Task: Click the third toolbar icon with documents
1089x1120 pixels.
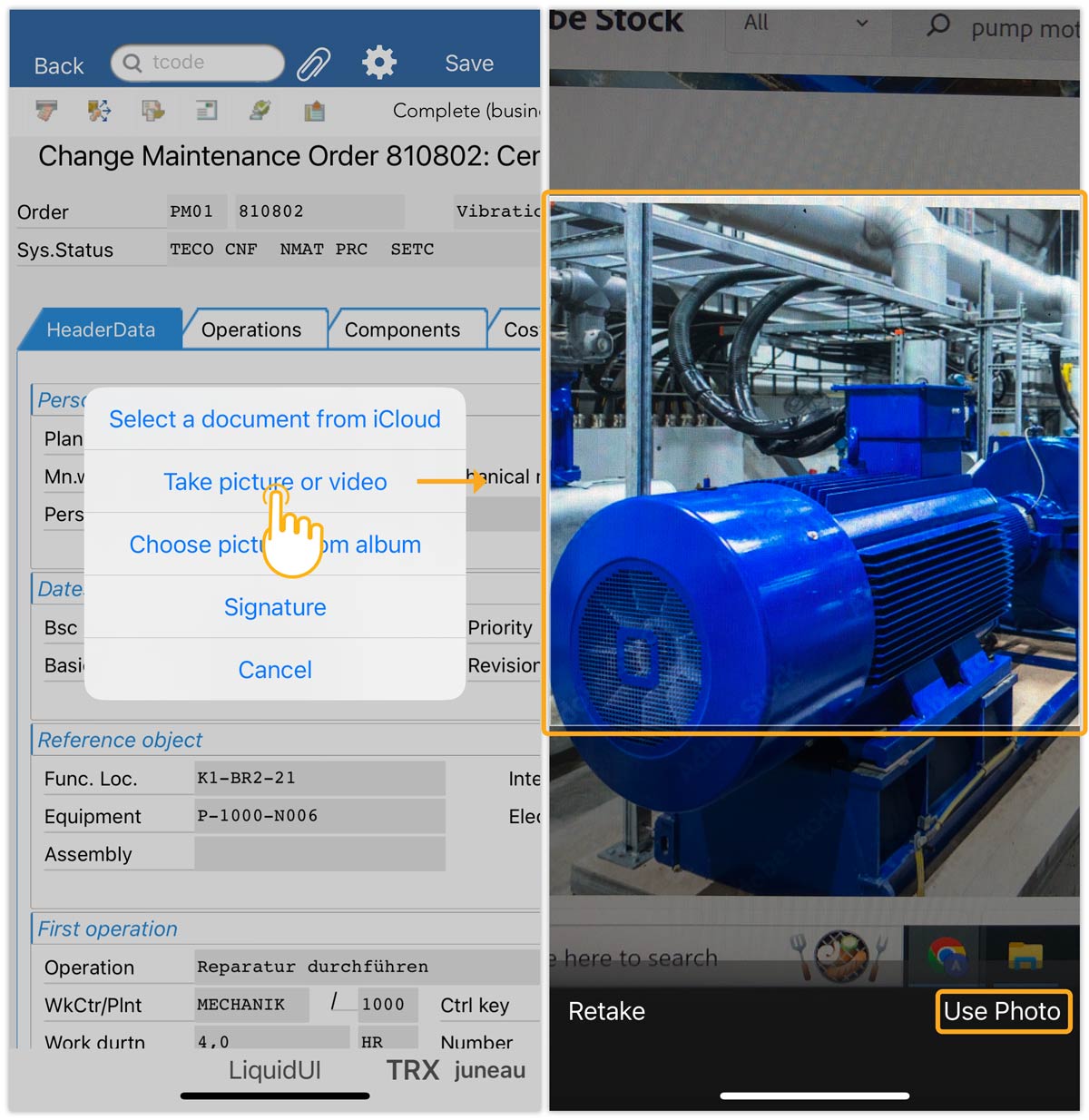Action: tap(152, 111)
